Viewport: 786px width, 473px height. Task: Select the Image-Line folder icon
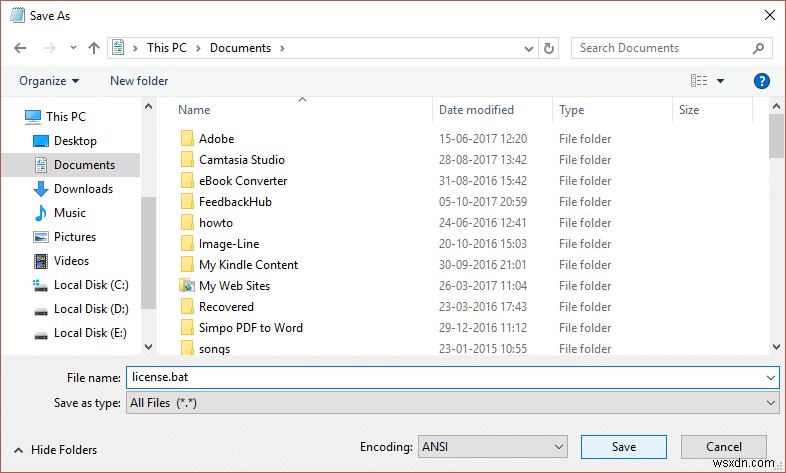click(x=187, y=244)
